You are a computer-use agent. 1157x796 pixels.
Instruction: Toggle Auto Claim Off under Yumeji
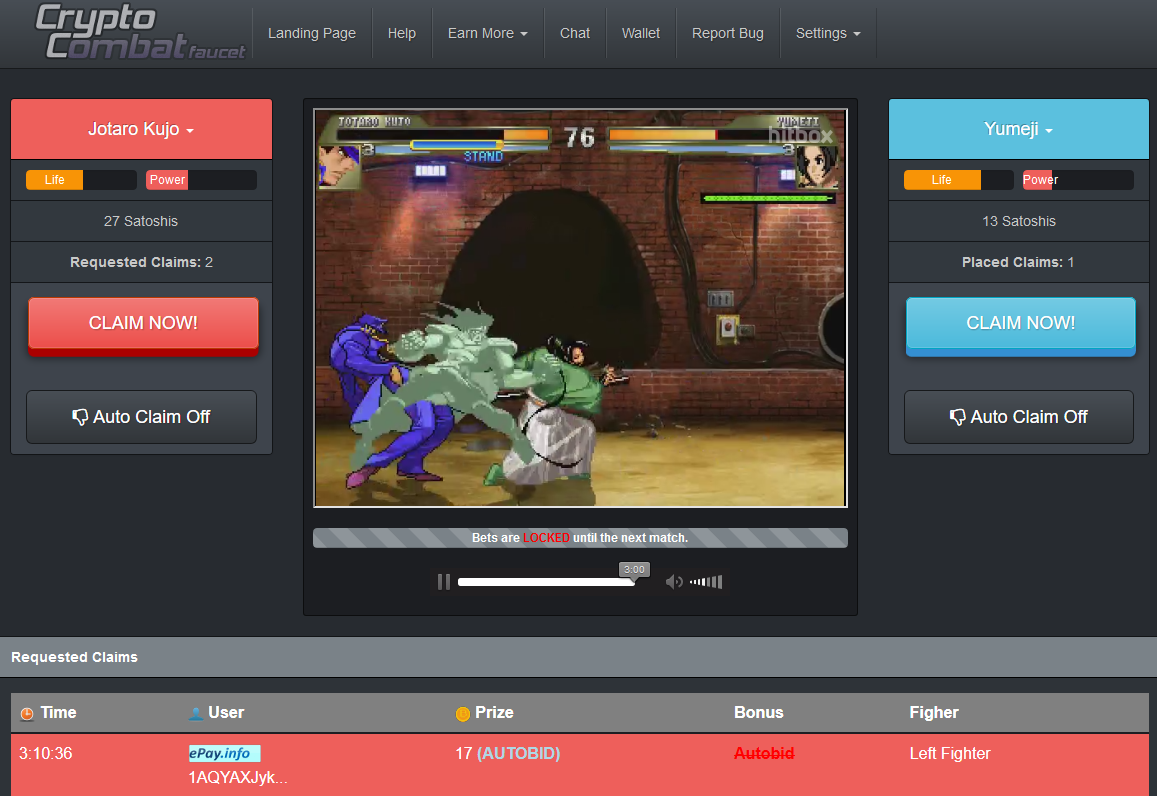click(1018, 417)
